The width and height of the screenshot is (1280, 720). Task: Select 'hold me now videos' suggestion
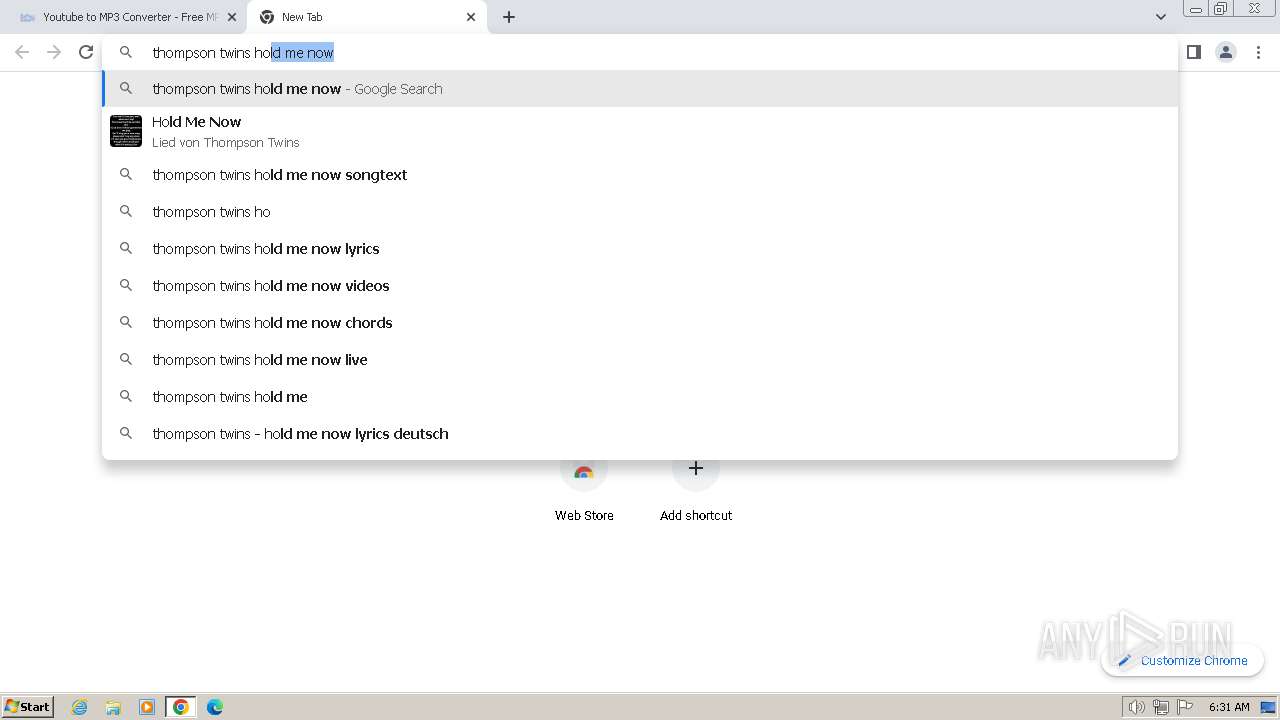pos(640,286)
